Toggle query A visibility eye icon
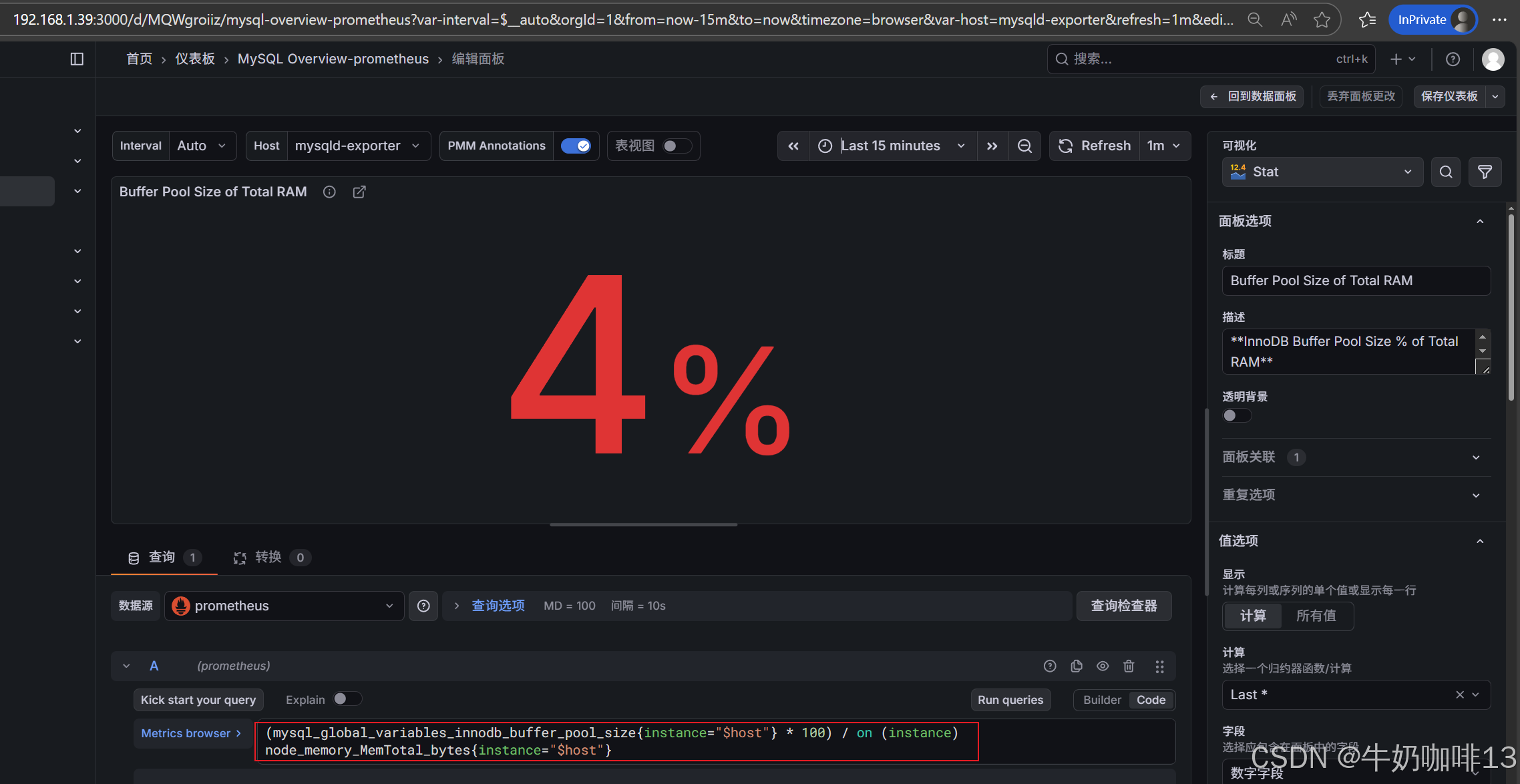Image resolution: width=1520 pixels, height=784 pixels. click(x=1103, y=666)
